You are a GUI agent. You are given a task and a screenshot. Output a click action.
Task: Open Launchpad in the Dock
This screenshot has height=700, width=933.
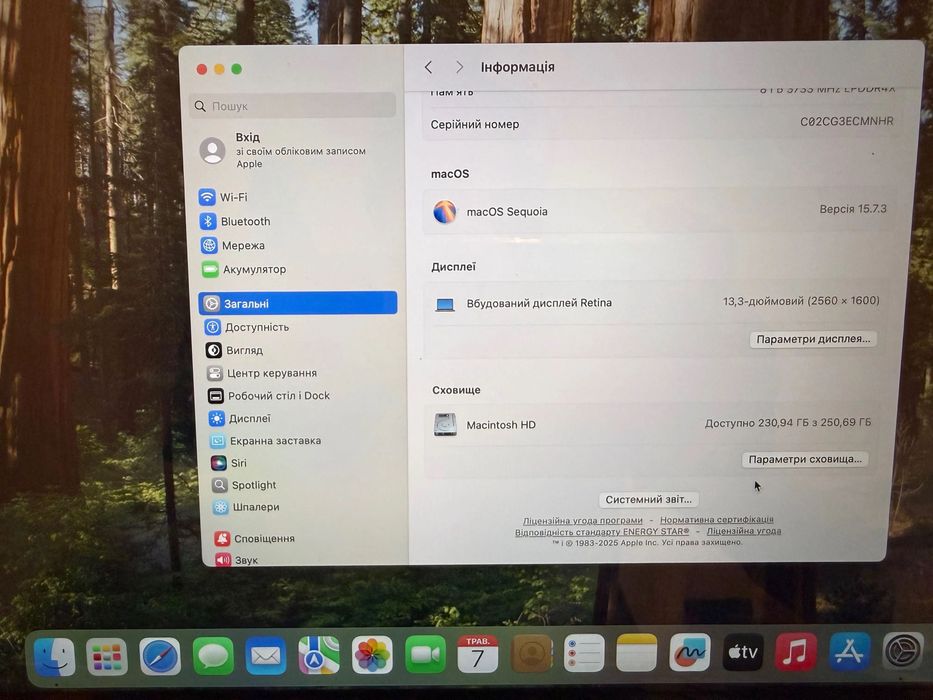(107, 656)
